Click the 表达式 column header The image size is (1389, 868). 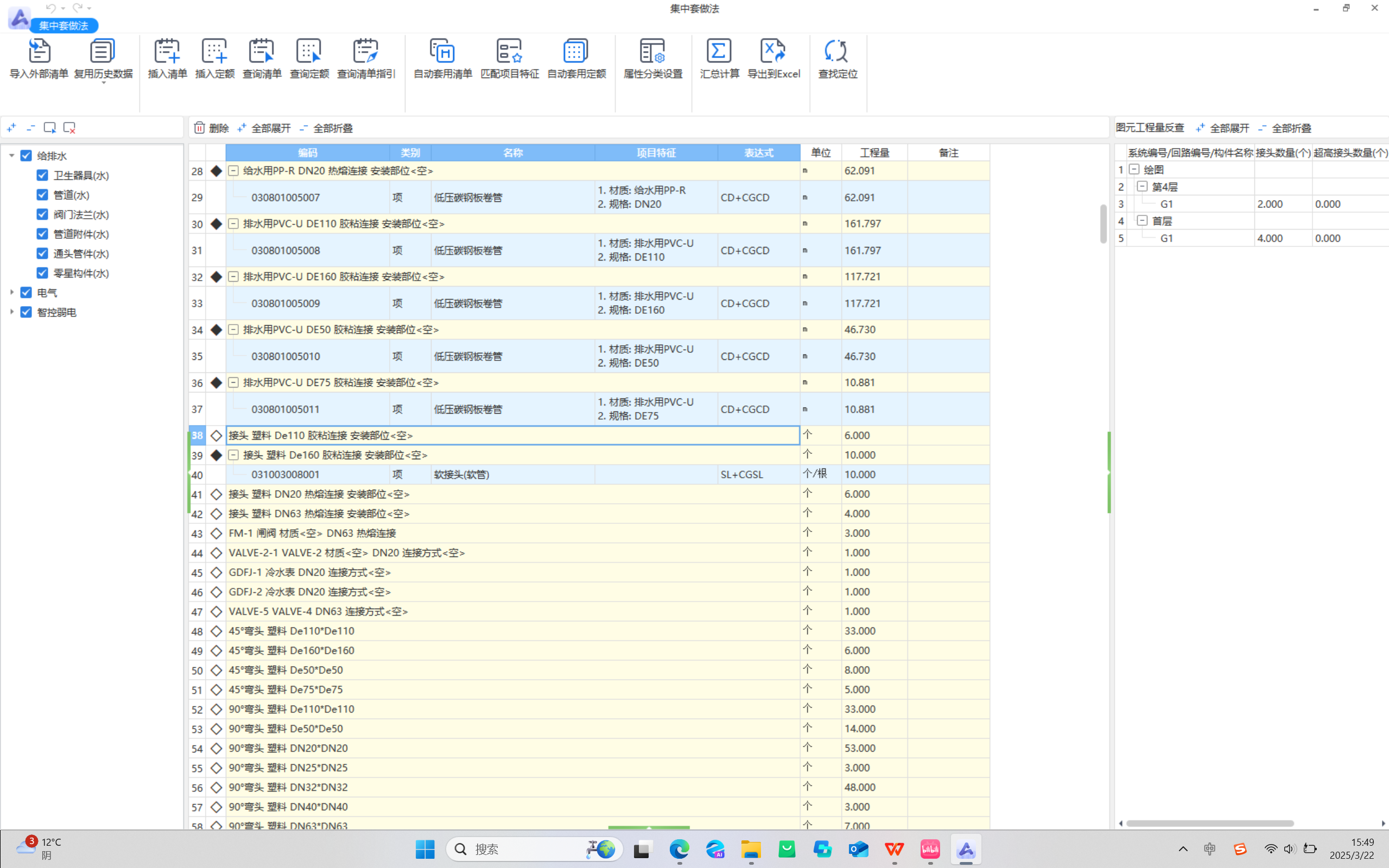[x=759, y=153]
